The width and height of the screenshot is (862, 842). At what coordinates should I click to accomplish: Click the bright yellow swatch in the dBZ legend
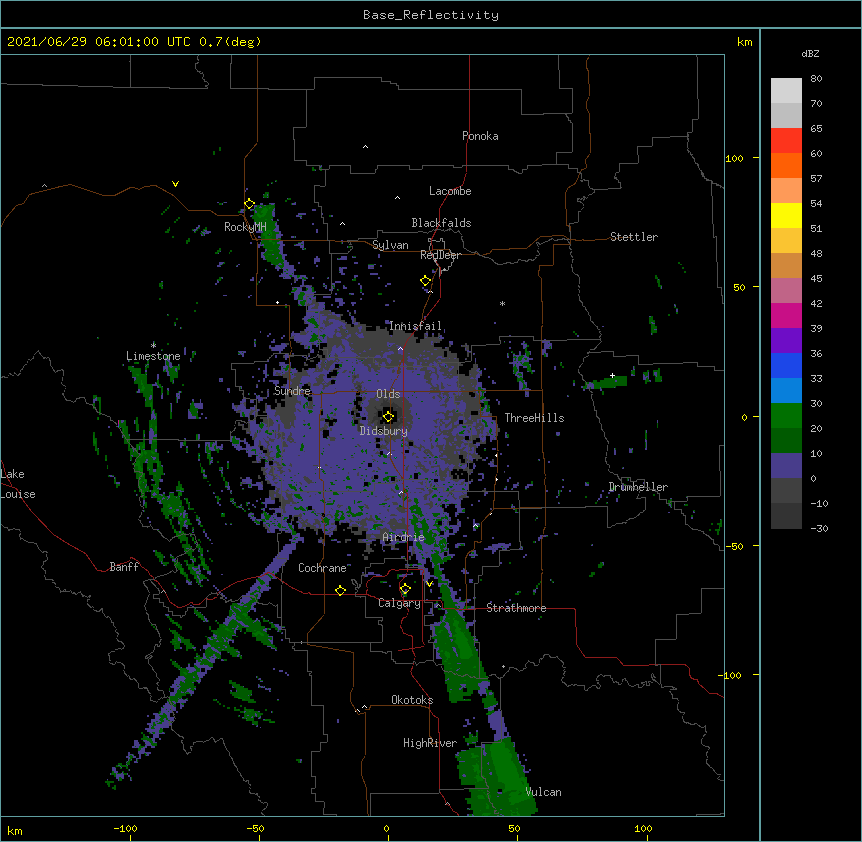point(786,216)
